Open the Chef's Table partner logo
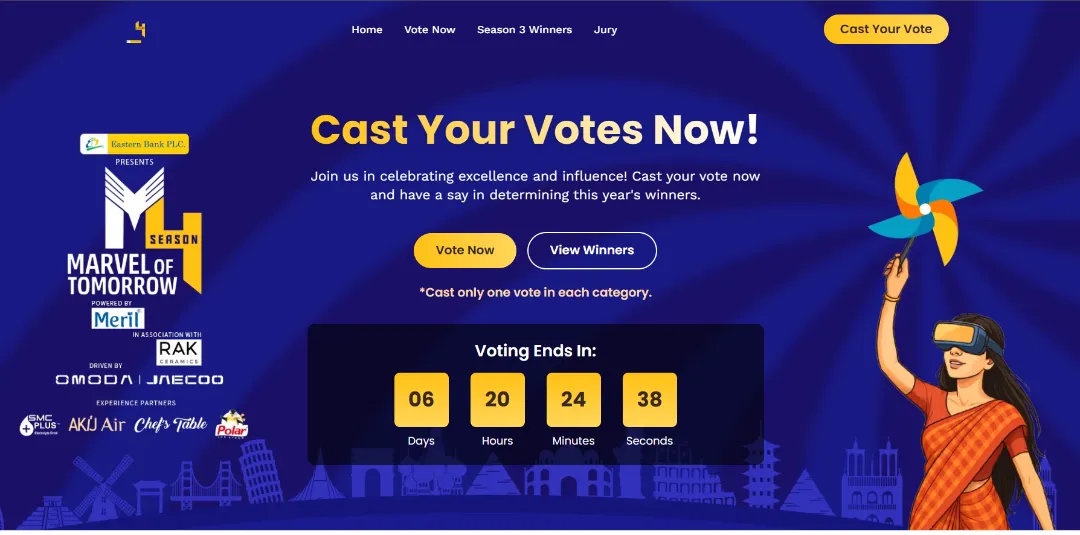Image resolution: width=1080 pixels, height=535 pixels. coord(171,425)
